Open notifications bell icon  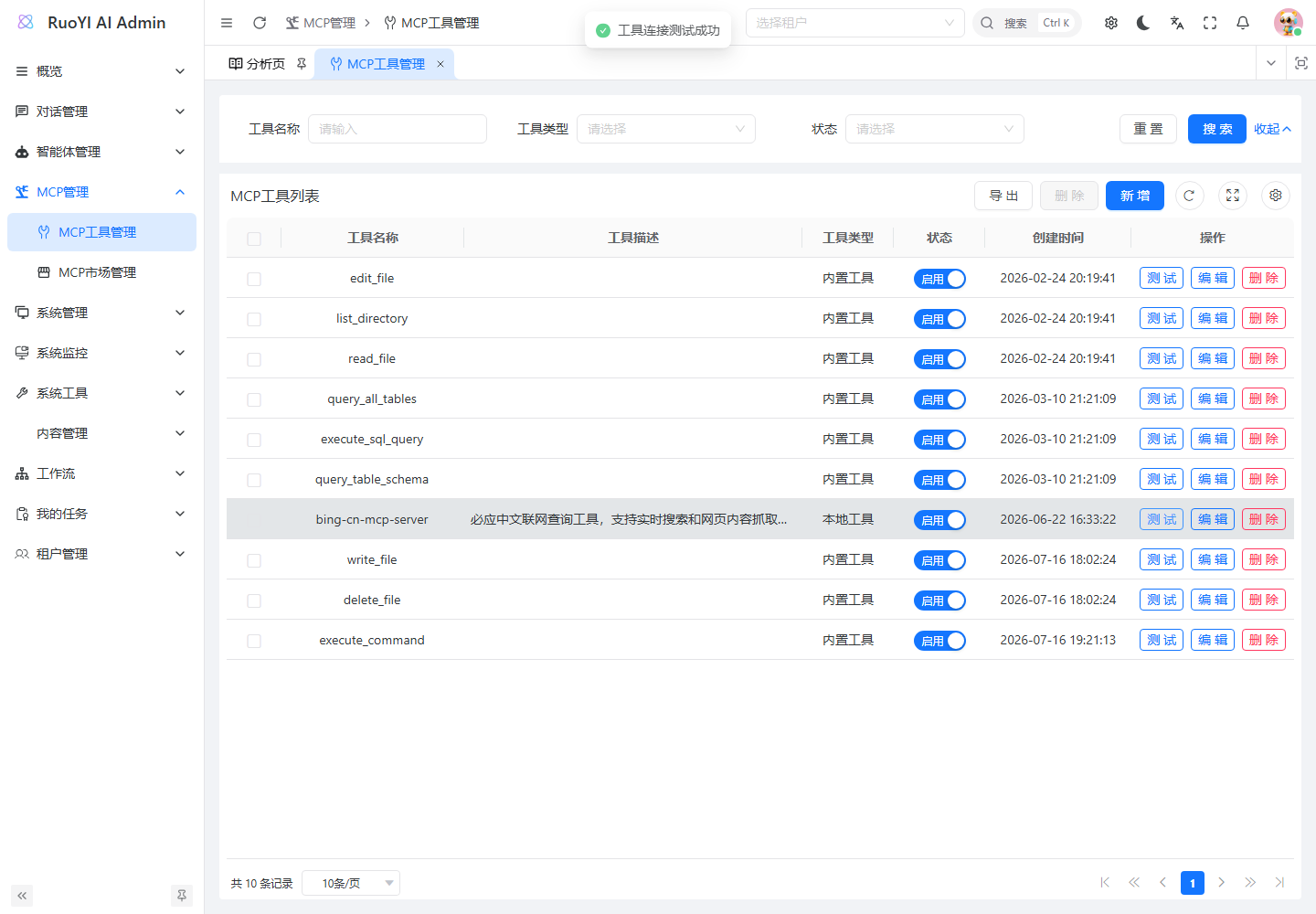(x=1243, y=23)
